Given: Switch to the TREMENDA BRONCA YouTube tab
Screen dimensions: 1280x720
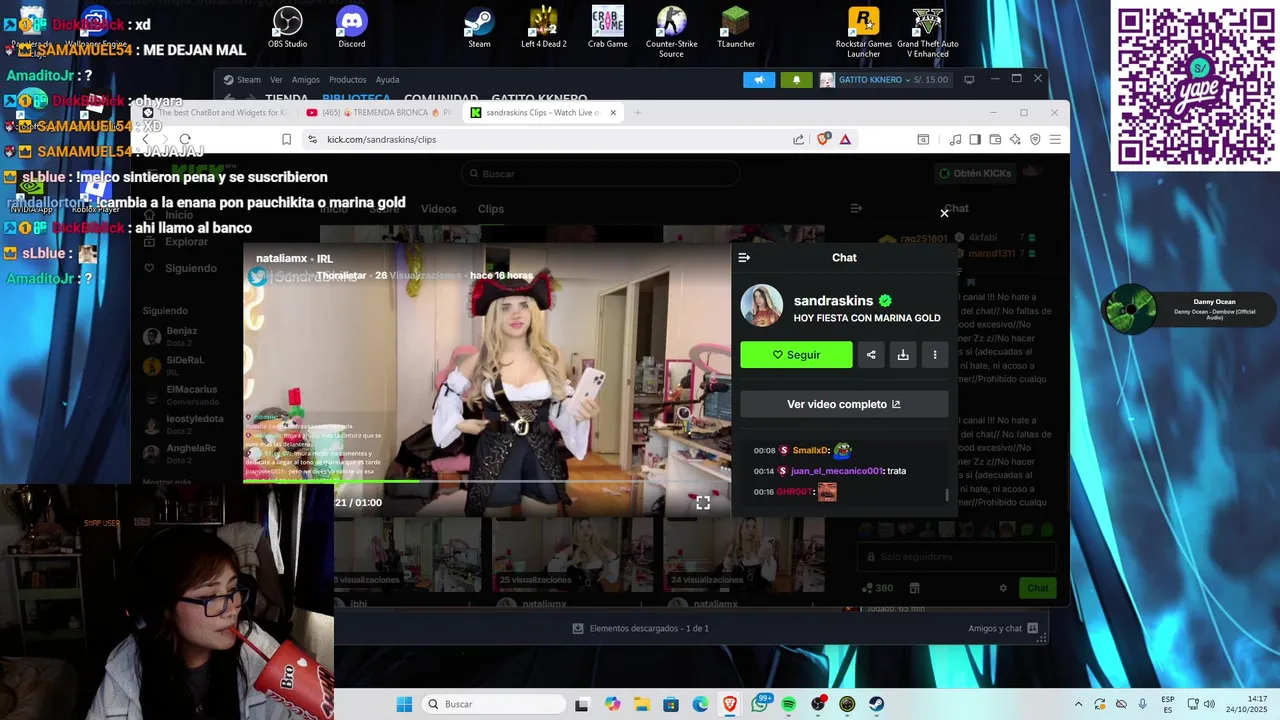Looking at the screenshot, I should click(379, 113).
